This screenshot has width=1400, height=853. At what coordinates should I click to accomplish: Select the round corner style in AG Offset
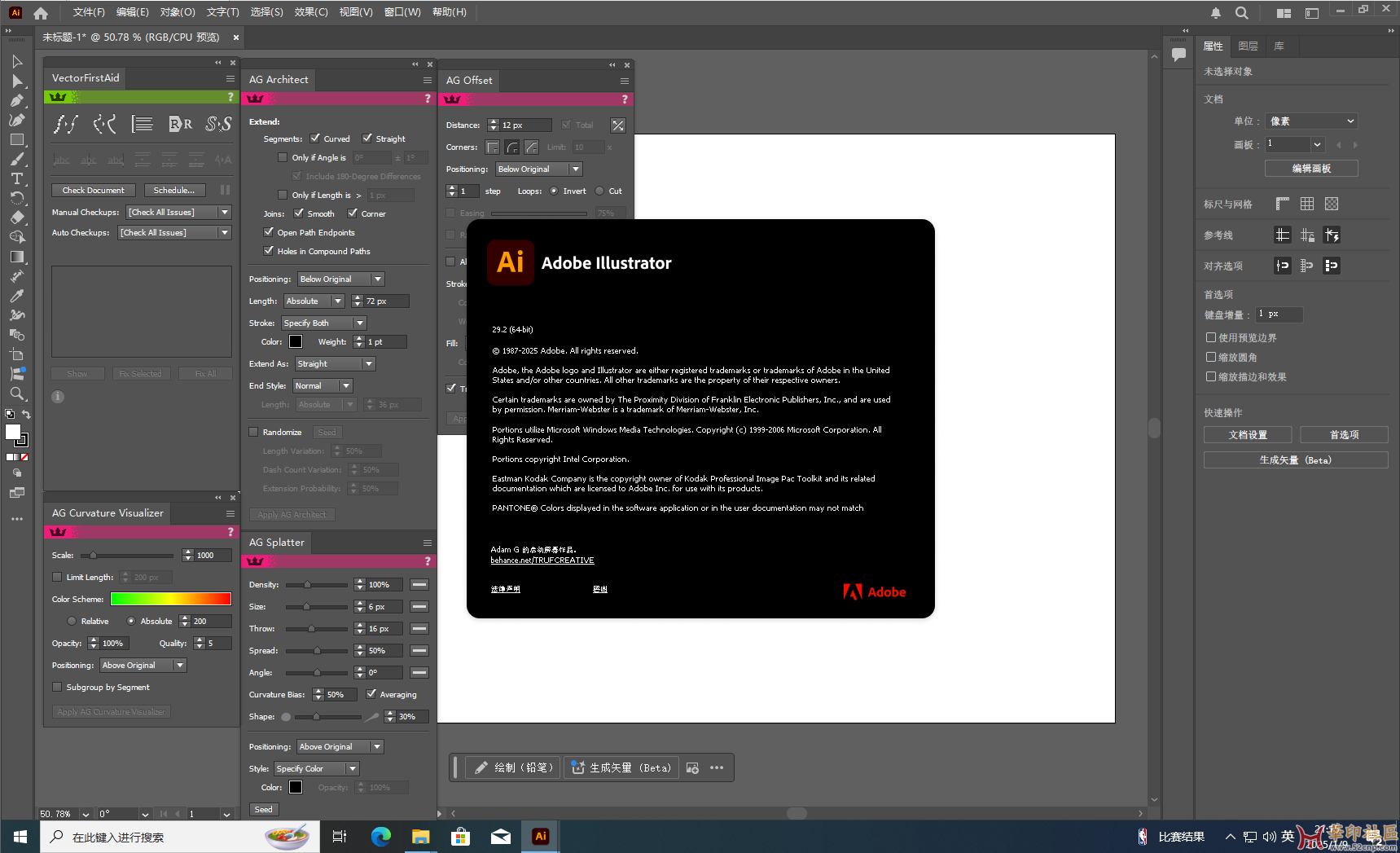[512, 147]
